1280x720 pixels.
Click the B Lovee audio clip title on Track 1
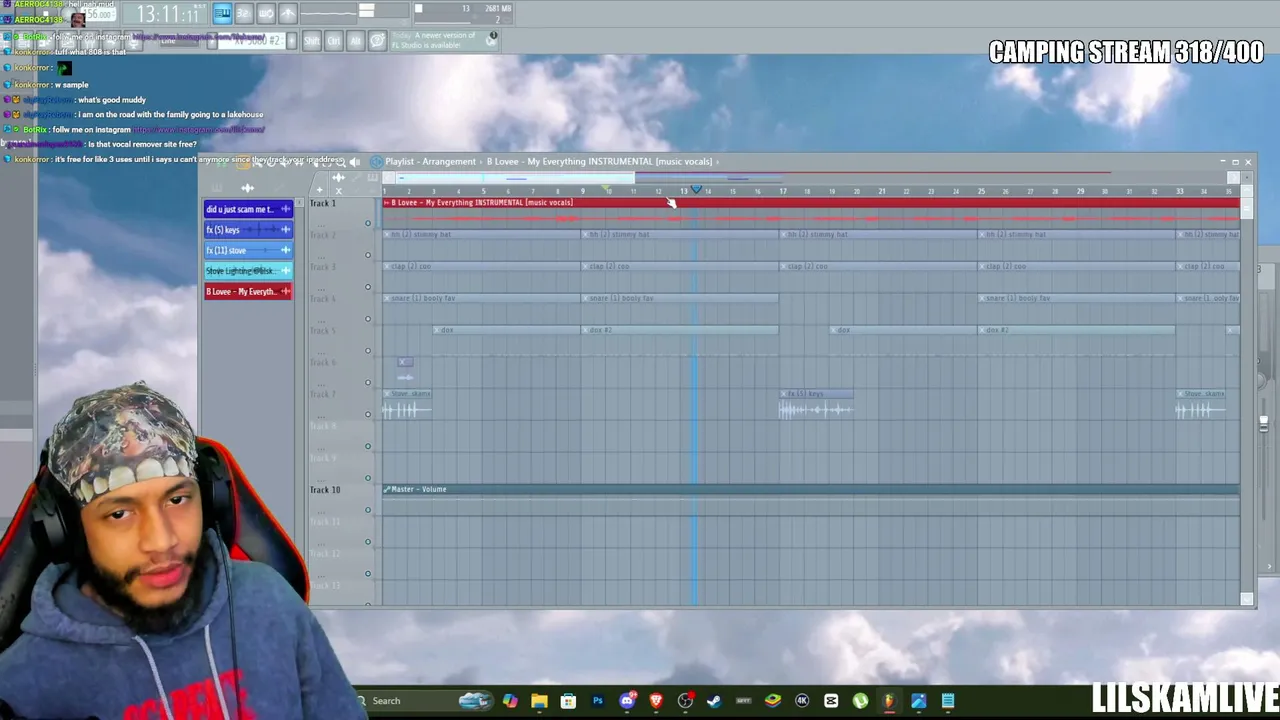pyautogui.click(x=482, y=203)
